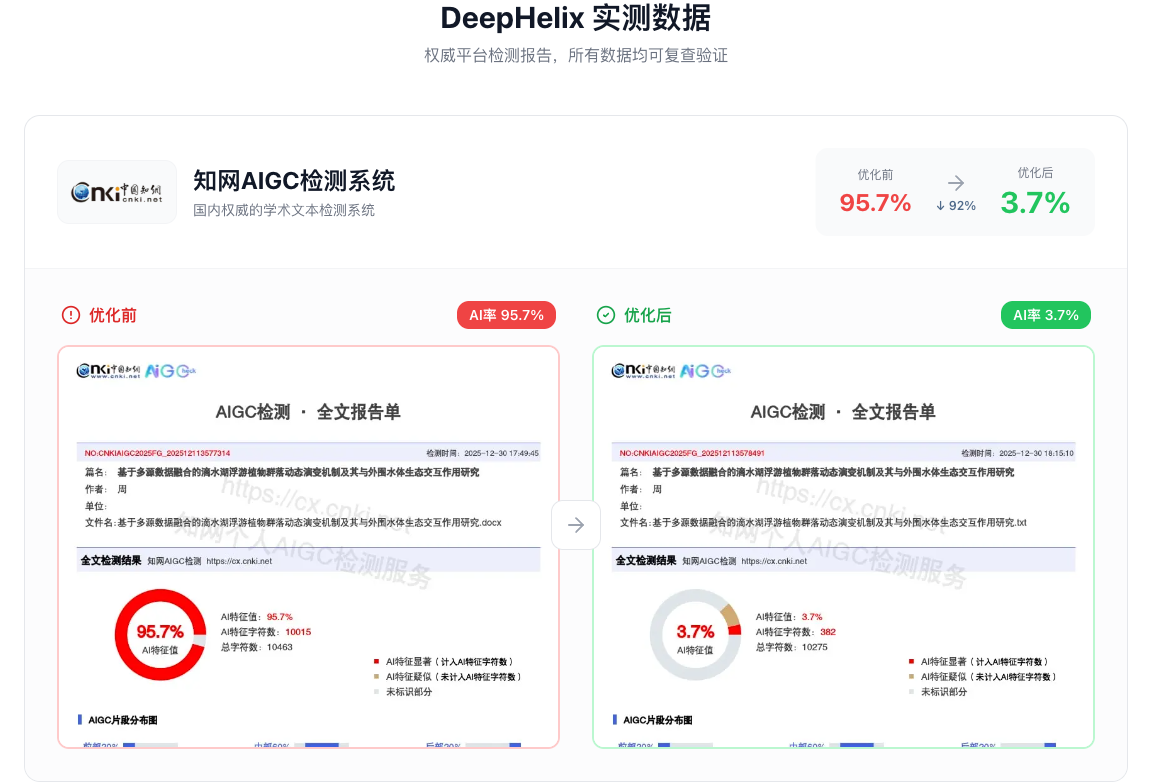Click the arrow button between the two reports
Viewport: 1152px width, 783px height.
[575, 524]
